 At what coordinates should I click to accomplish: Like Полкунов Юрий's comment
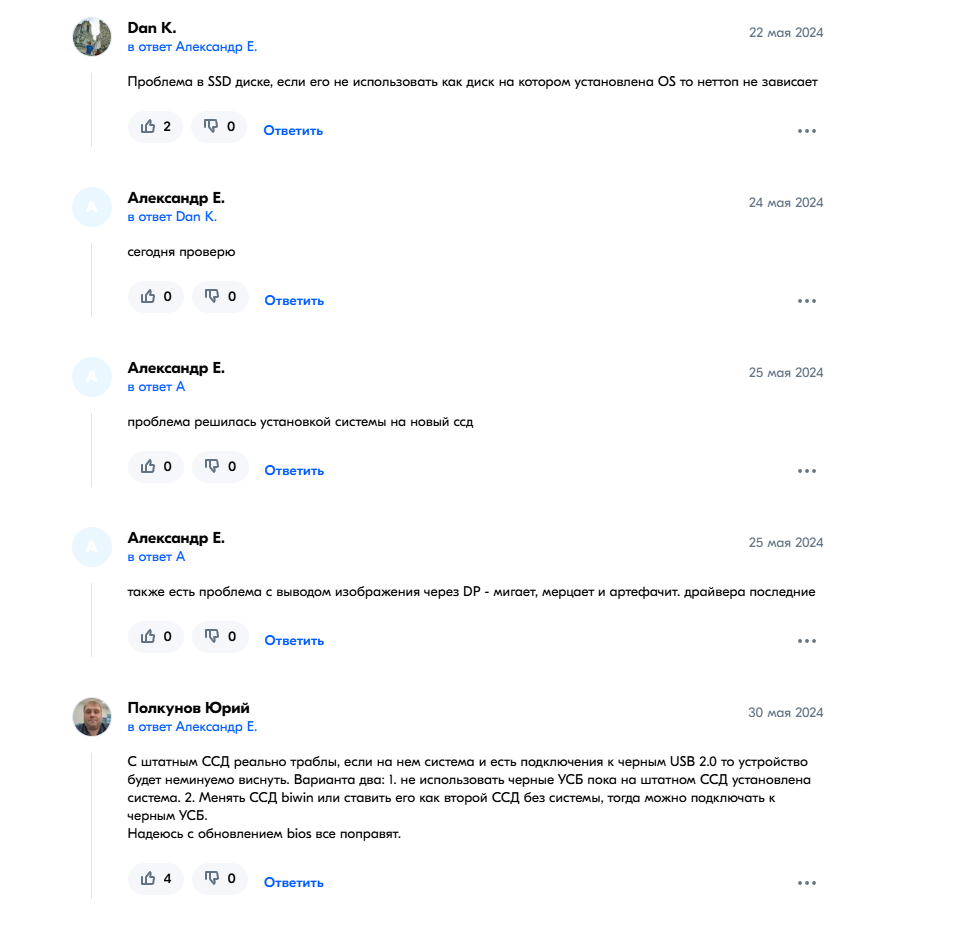(x=155, y=879)
